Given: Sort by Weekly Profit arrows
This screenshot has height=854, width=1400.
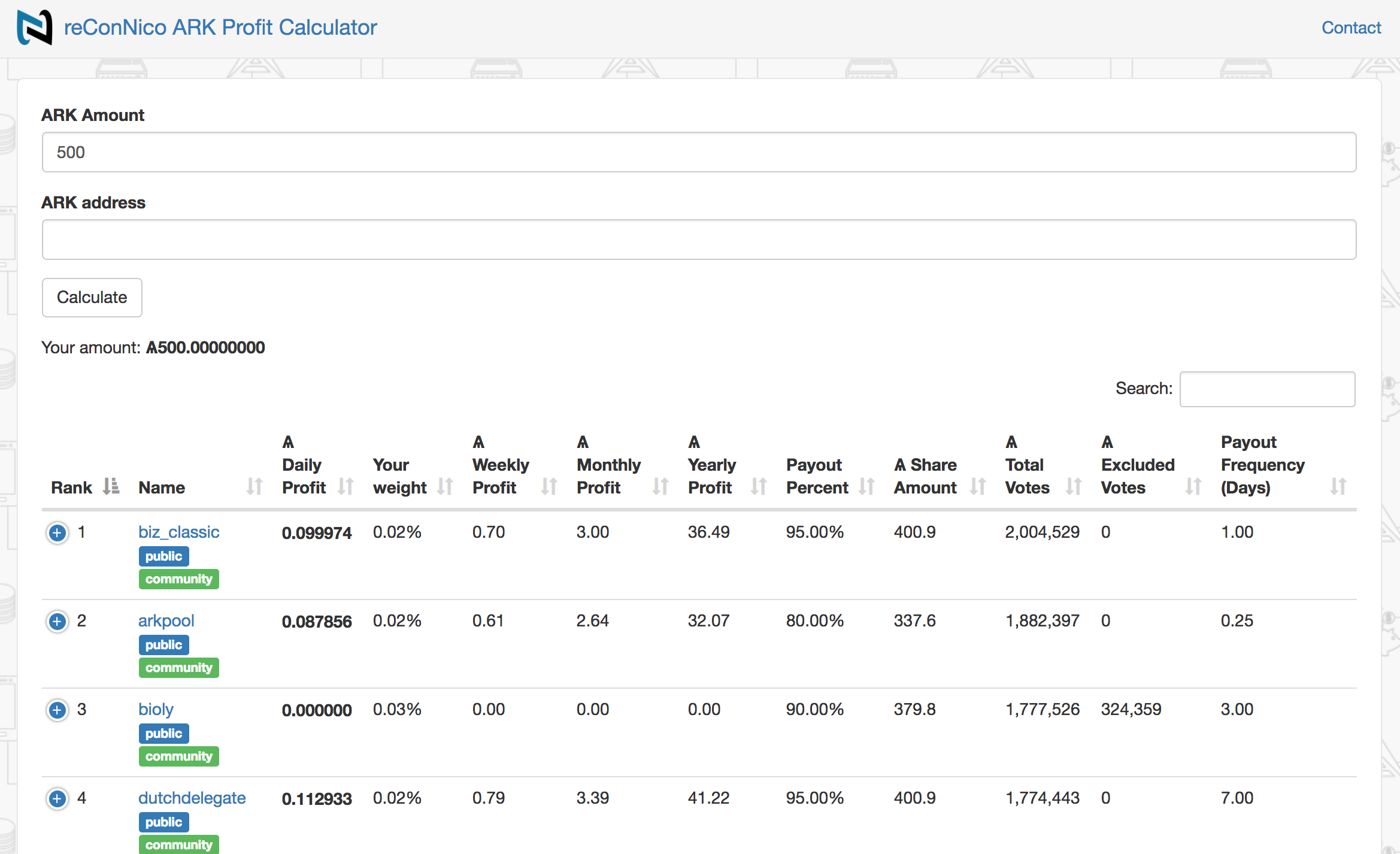Looking at the screenshot, I should click(549, 486).
